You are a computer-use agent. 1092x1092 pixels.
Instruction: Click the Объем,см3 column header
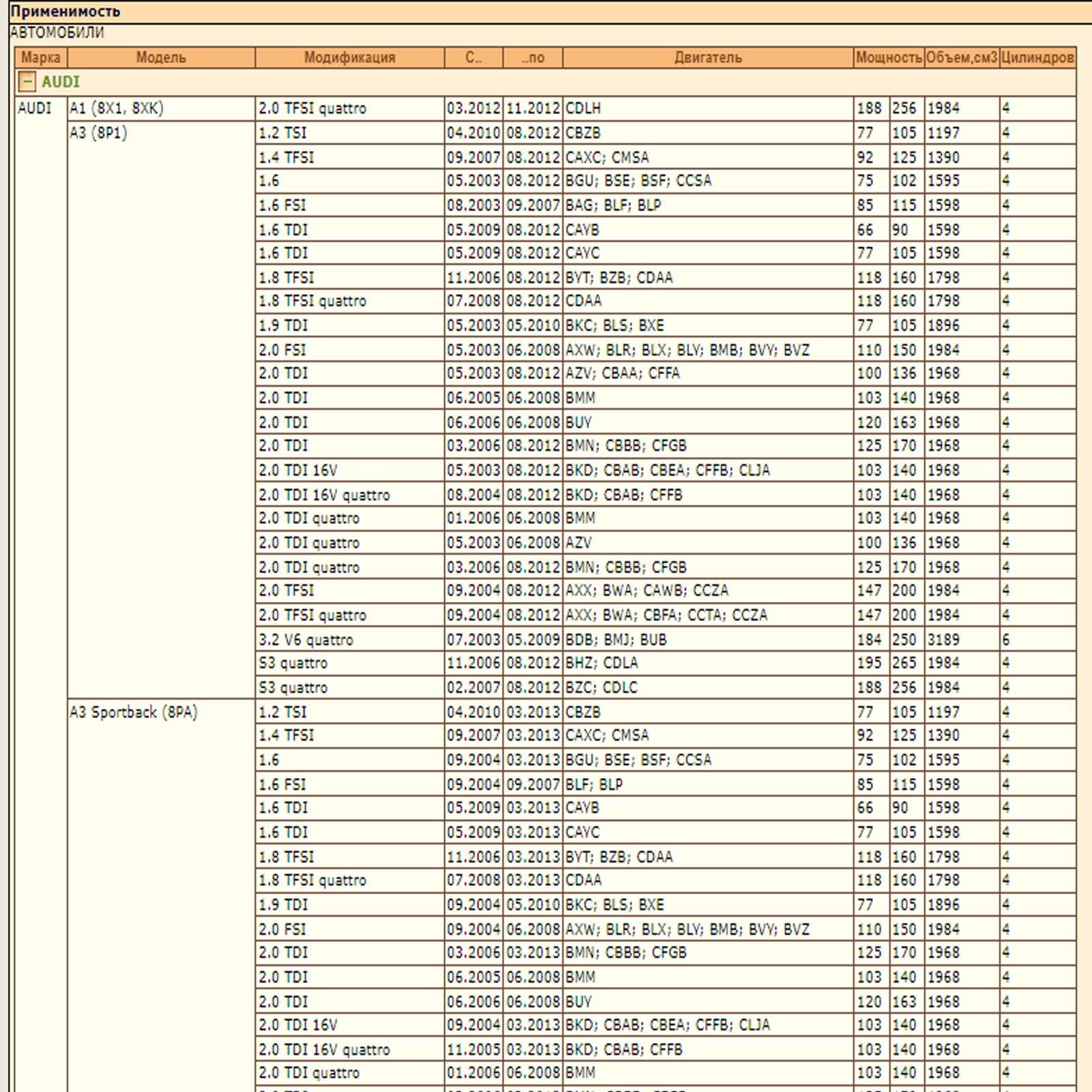click(962, 57)
